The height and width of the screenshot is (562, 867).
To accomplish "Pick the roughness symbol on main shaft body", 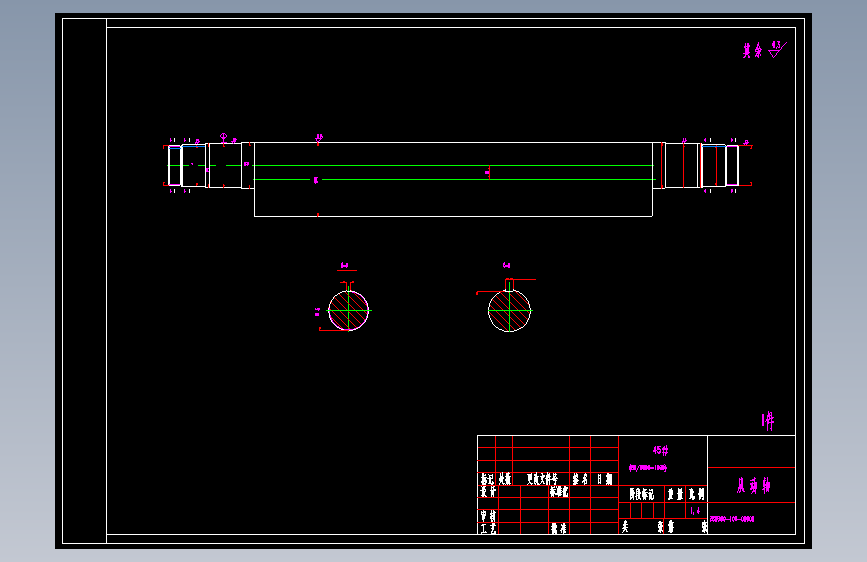I will pyautogui.click(x=319, y=138).
